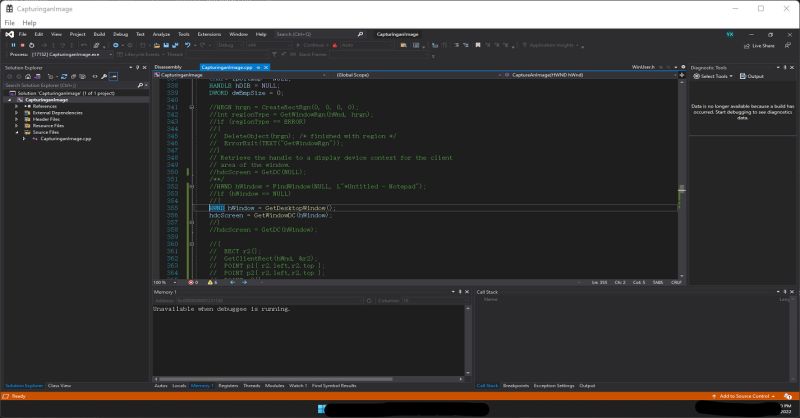Open the Process dropdown
This screenshot has width=800, height=418.
tap(70, 54)
